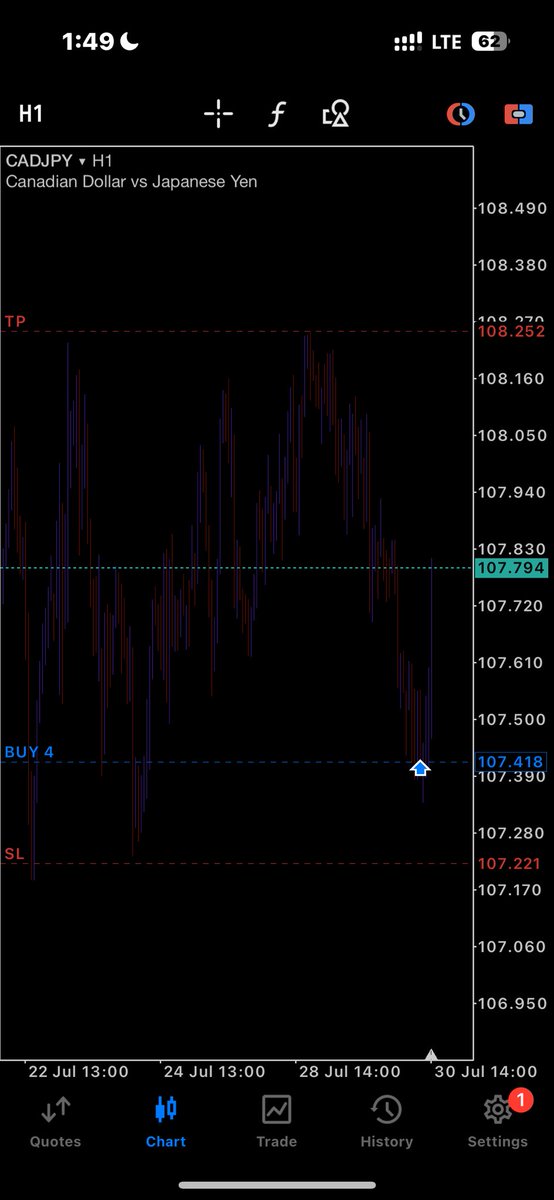
Task: Open the Settings tab
Action: (497, 1121)
